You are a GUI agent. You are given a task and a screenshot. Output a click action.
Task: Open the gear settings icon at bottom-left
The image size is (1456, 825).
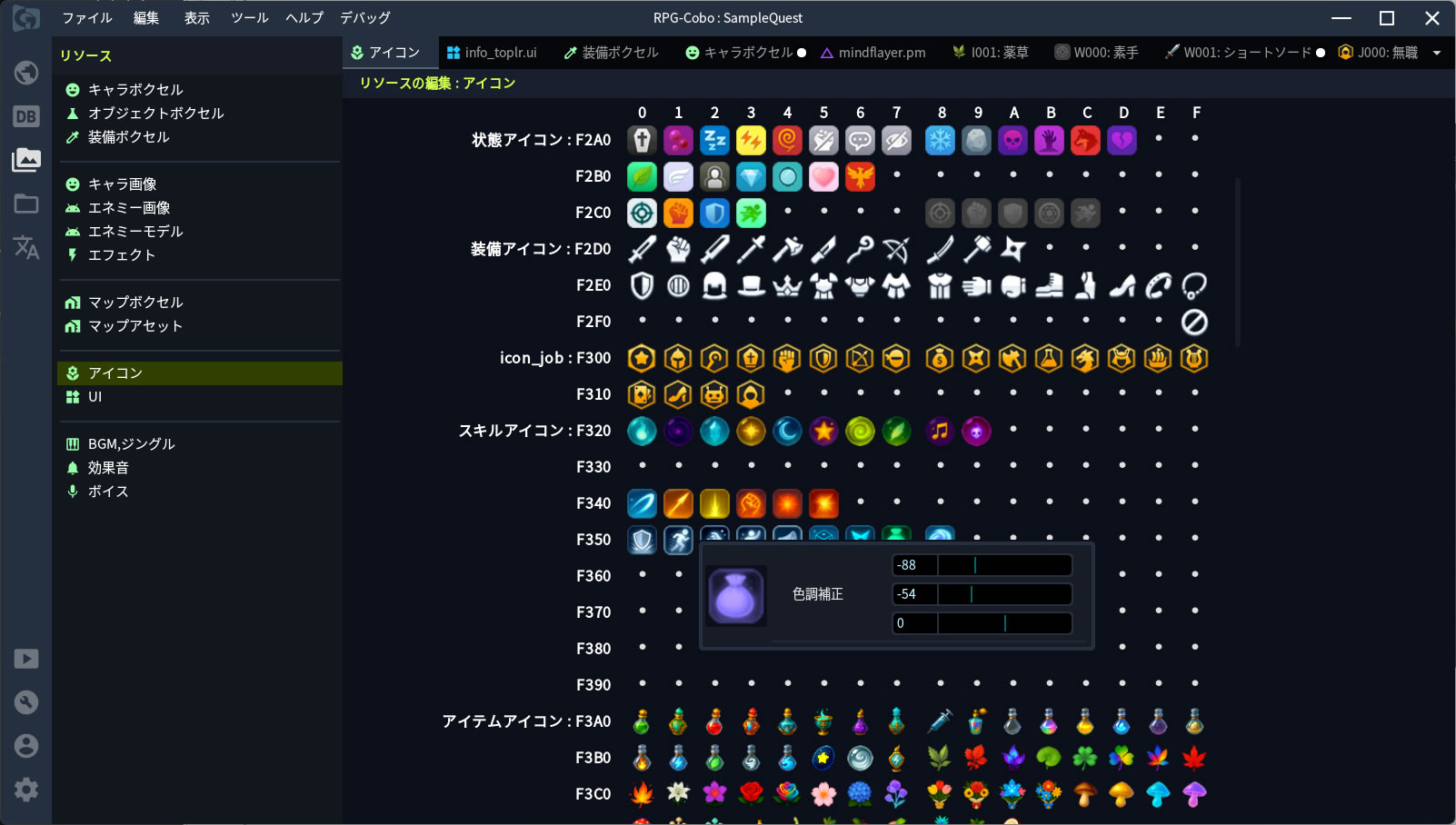click(x=25, y=790)
